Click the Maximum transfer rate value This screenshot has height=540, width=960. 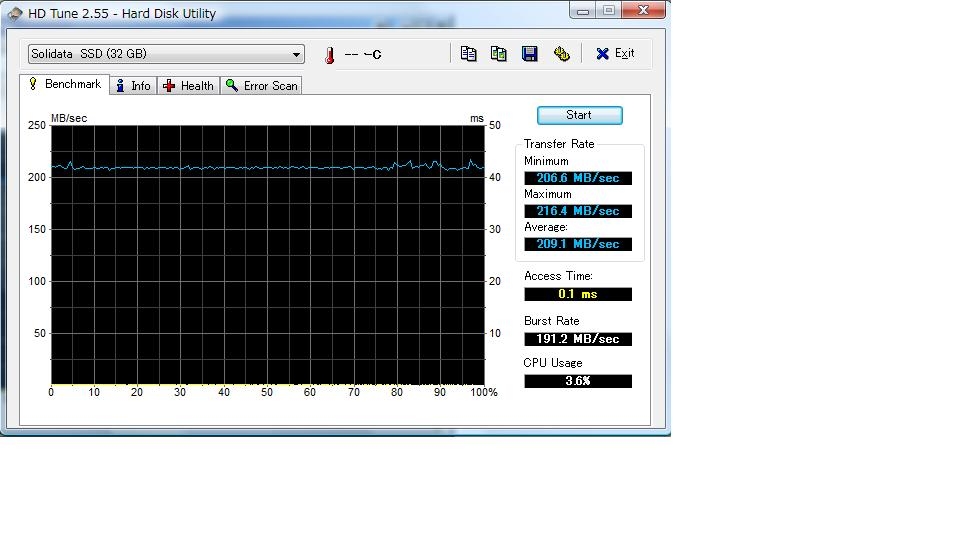[578, 211]
